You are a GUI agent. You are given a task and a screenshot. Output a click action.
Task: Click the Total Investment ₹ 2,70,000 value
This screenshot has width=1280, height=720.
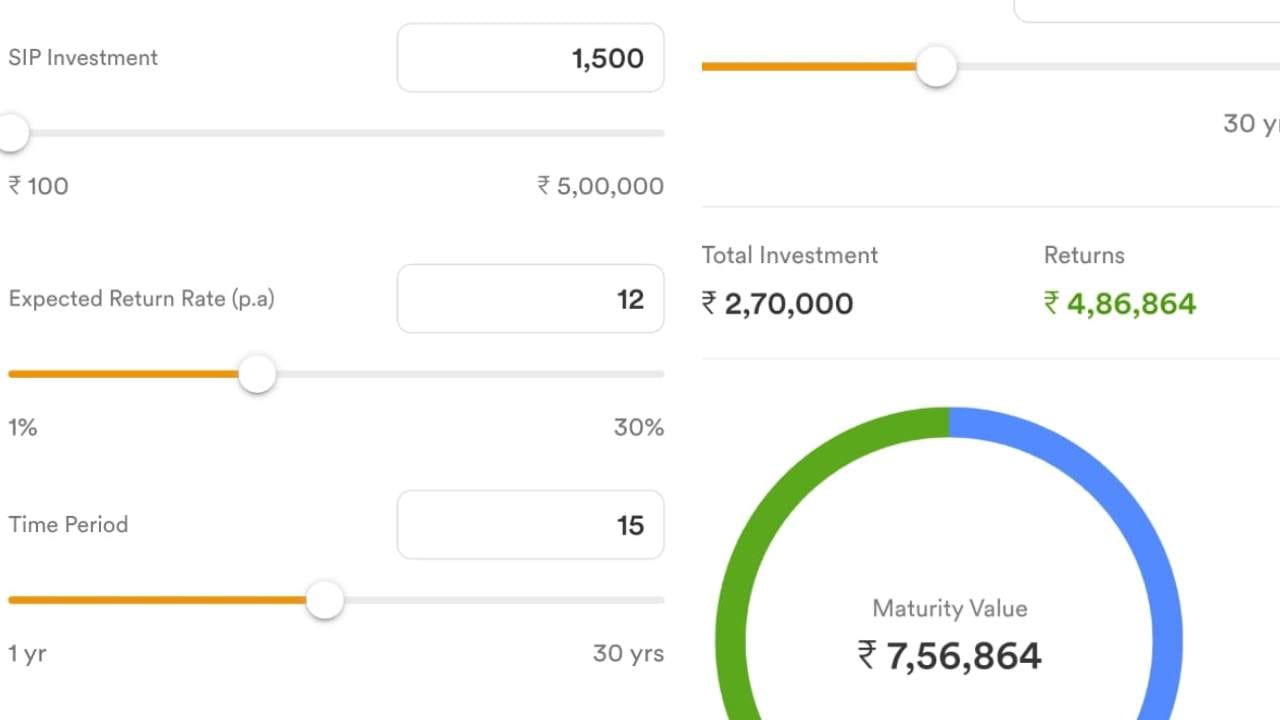coord(778,304)
